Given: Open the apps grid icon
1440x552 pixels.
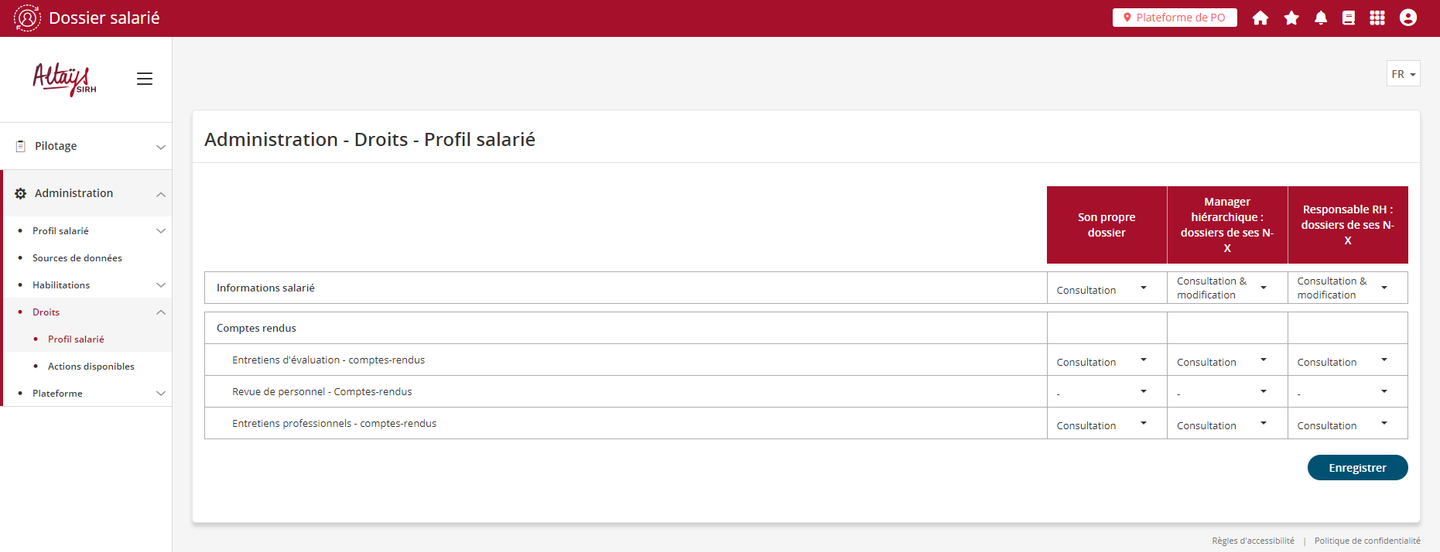Looking at the screenshot, I should click(x=1377, y=18).
